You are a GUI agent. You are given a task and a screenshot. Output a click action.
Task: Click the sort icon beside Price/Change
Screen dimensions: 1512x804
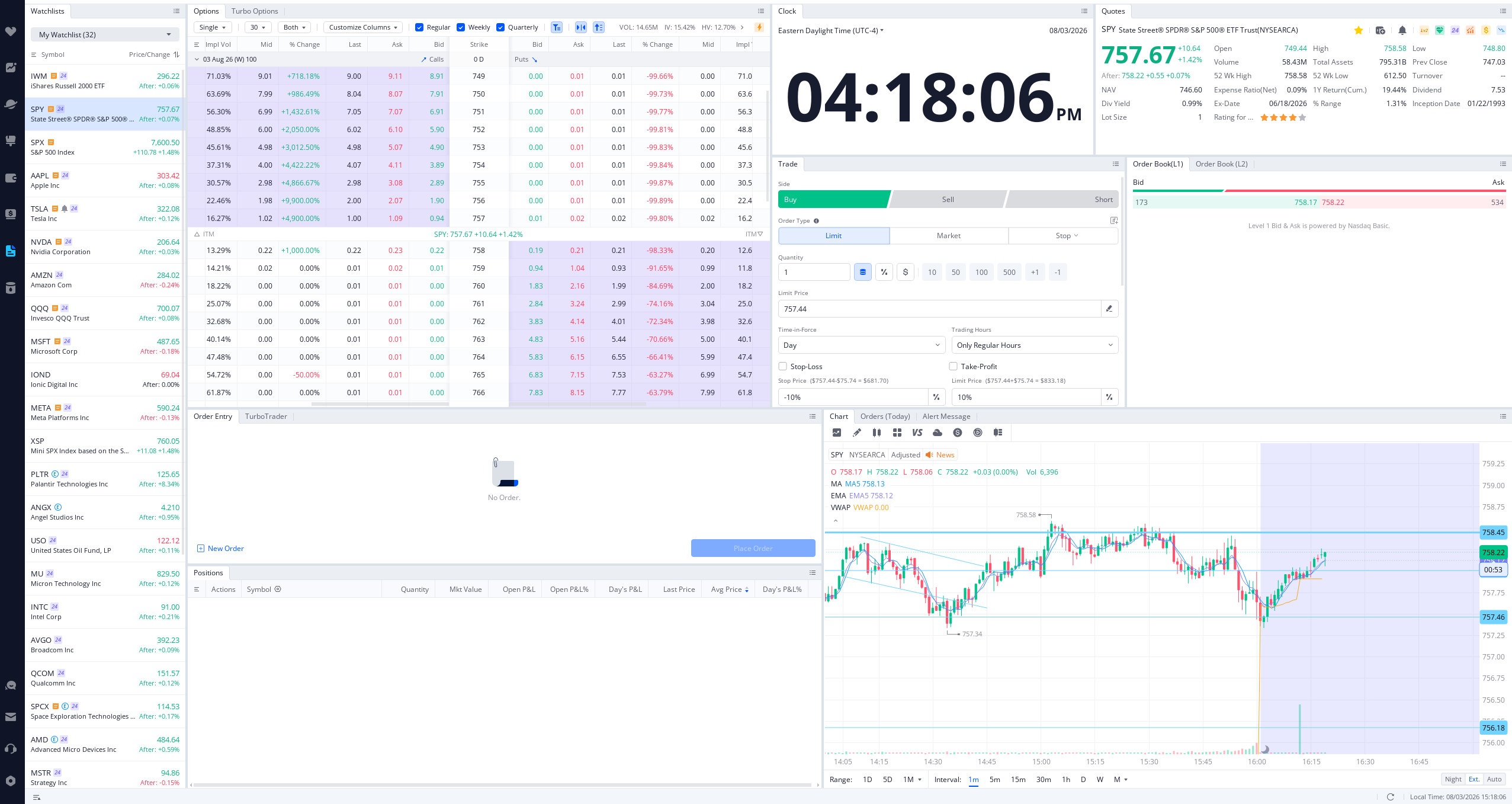click(176, 55)
